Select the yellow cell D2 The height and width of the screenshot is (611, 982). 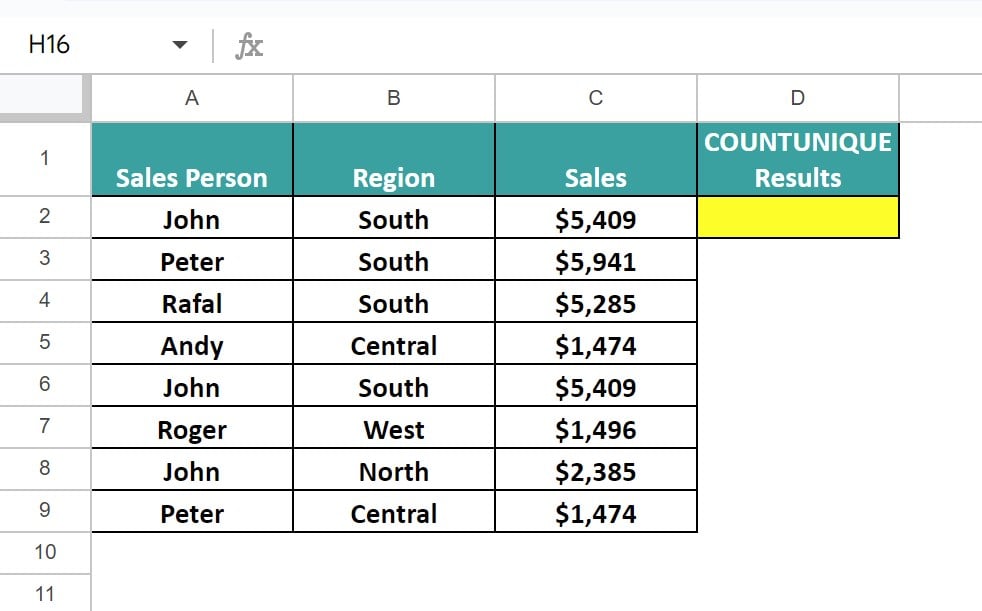point(798,217)
